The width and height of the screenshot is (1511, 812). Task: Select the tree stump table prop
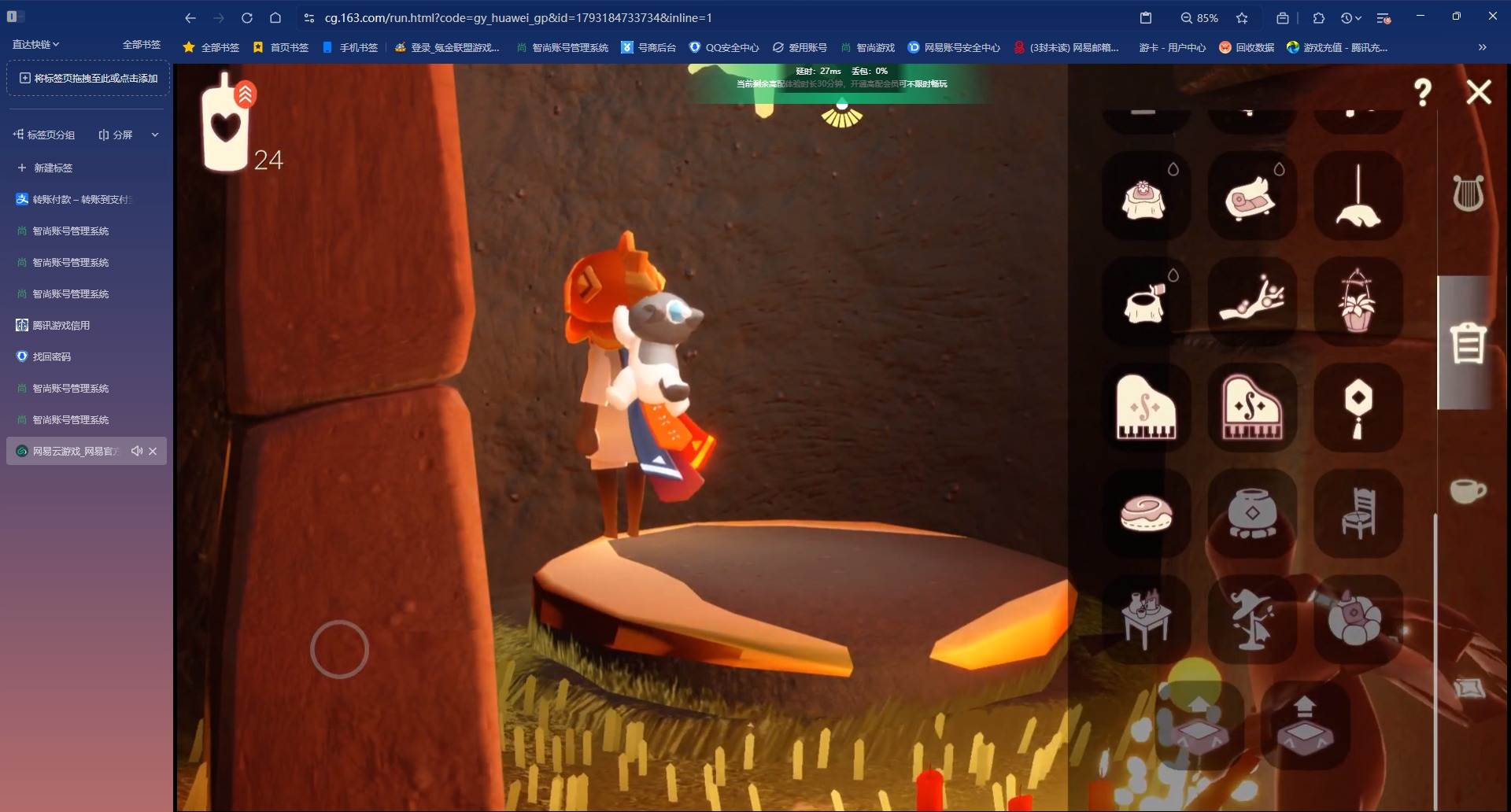[x=1145, y=302]
